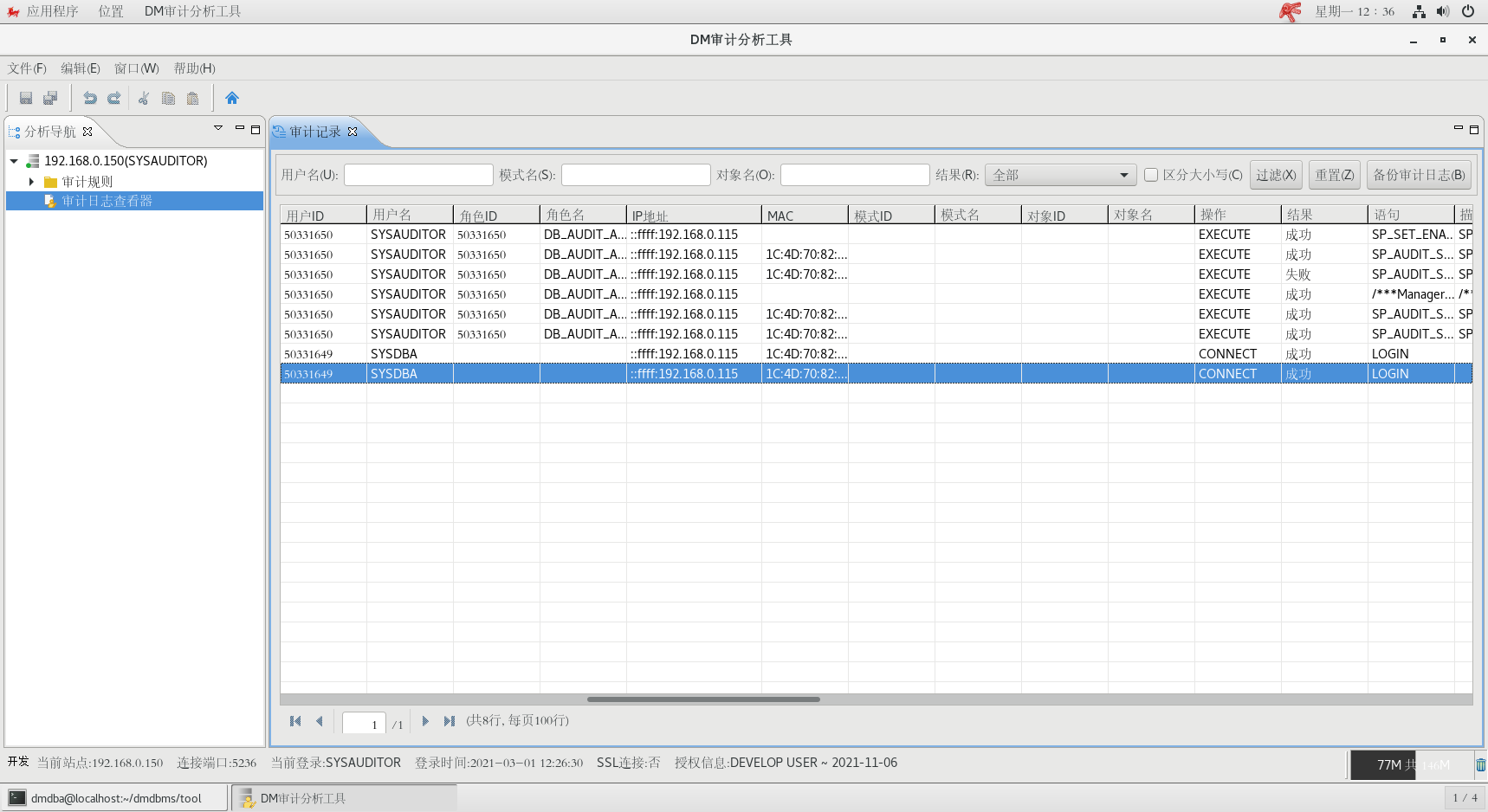Click the yellow 审计规则 folder icon
The width and height of the screenshot is (1488, 812).
[x=50, y=182]
